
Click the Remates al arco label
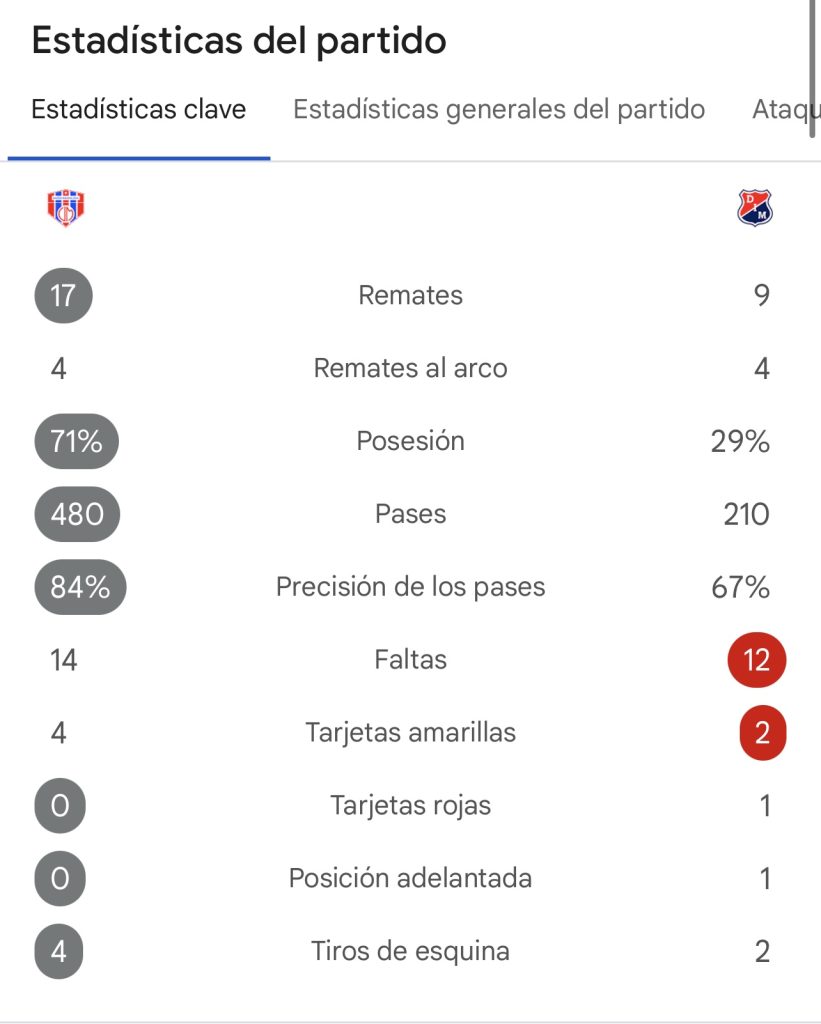click(410, 368)
